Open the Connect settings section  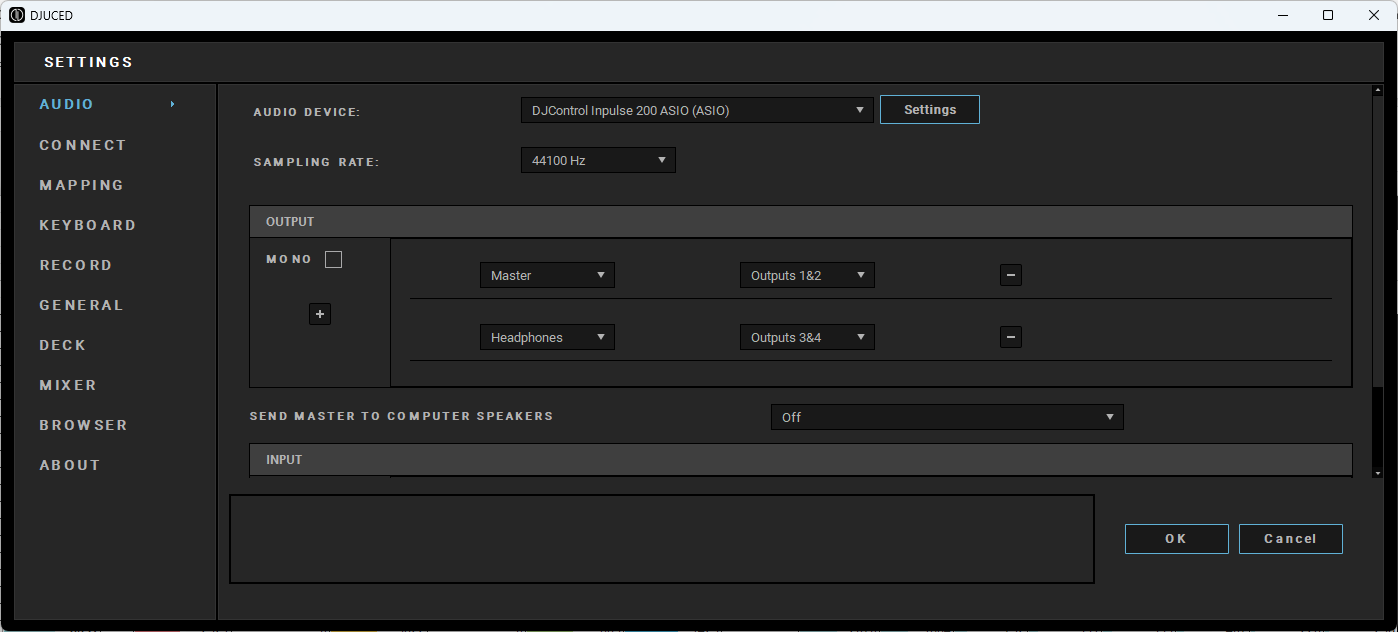83,145
